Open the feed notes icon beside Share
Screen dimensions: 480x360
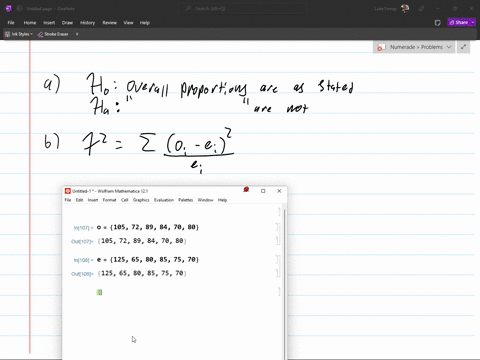click(438, 23)
